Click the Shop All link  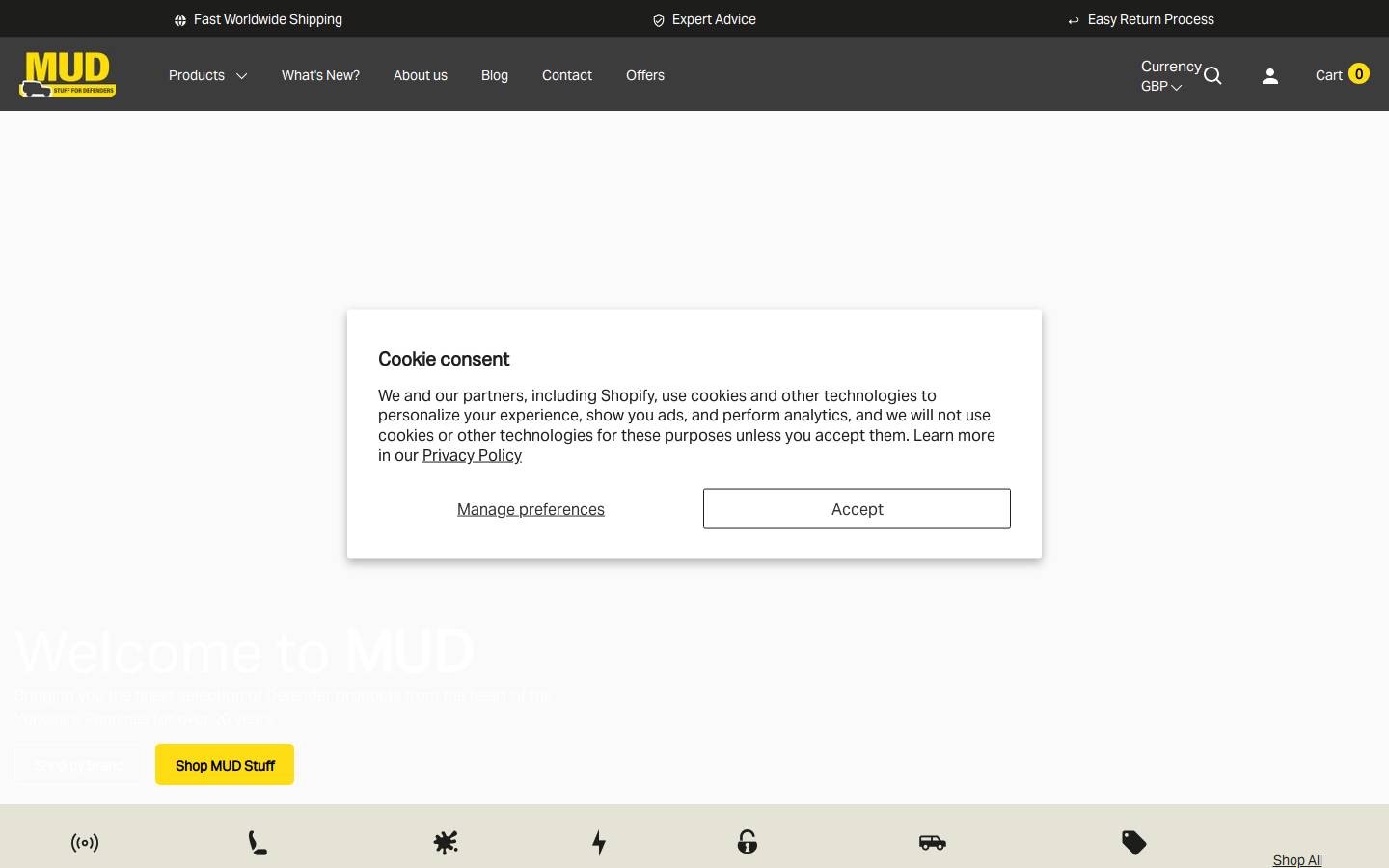coord(1297,860)
